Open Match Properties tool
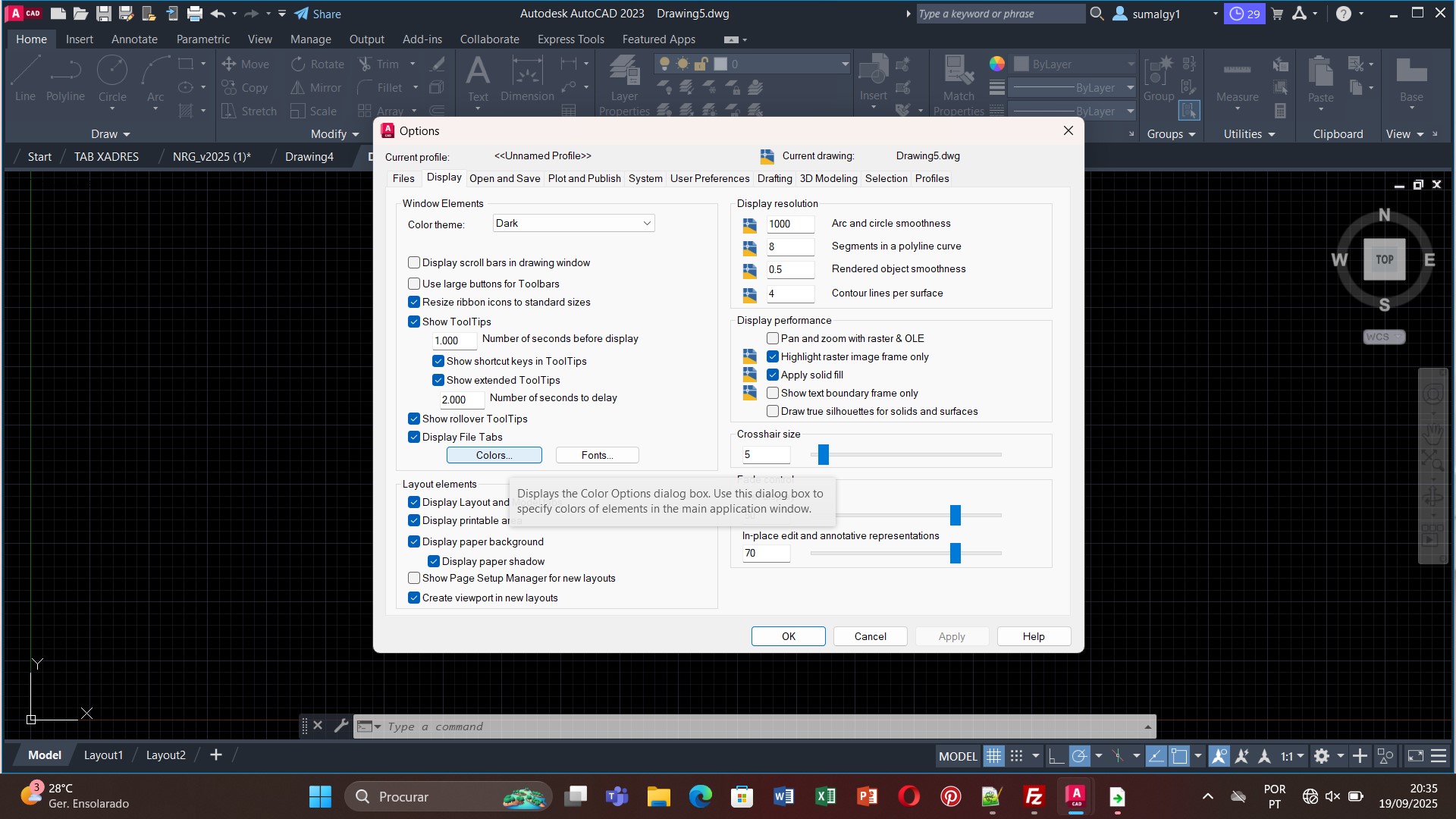Image resolution: width=1456 pixels, height=819 pixels. pyautogui.click(x=959, y=72)
